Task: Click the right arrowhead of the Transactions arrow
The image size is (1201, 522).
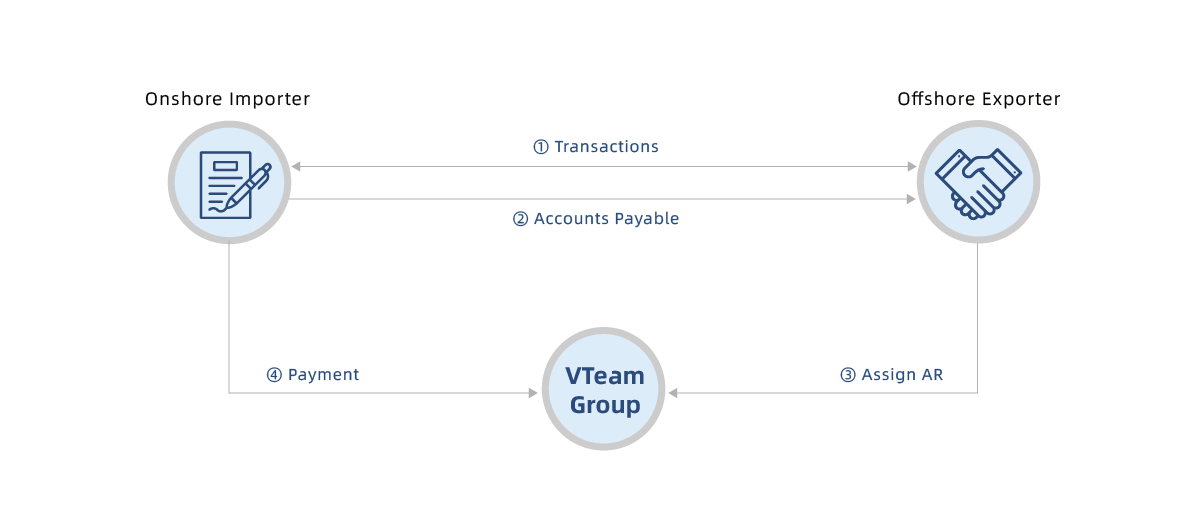Action: pyautogui.click(x=911, y=166)
